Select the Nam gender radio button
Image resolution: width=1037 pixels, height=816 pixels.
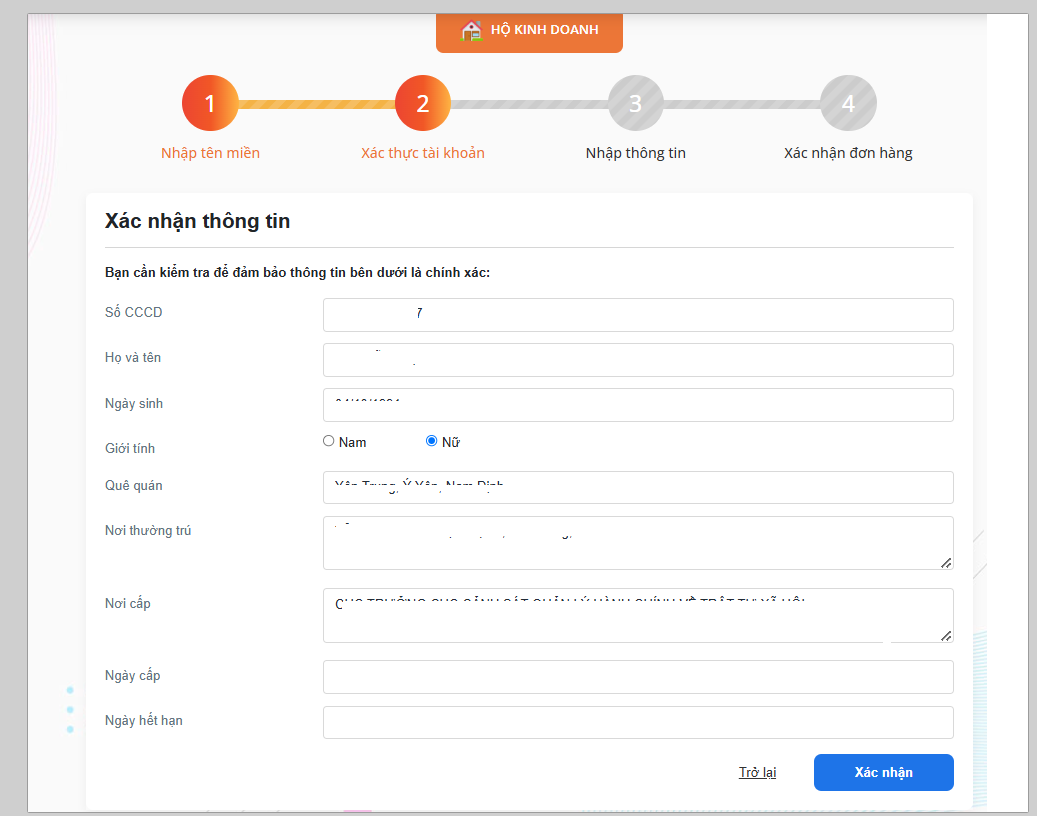pyautogui.click(x=329, y=441)
